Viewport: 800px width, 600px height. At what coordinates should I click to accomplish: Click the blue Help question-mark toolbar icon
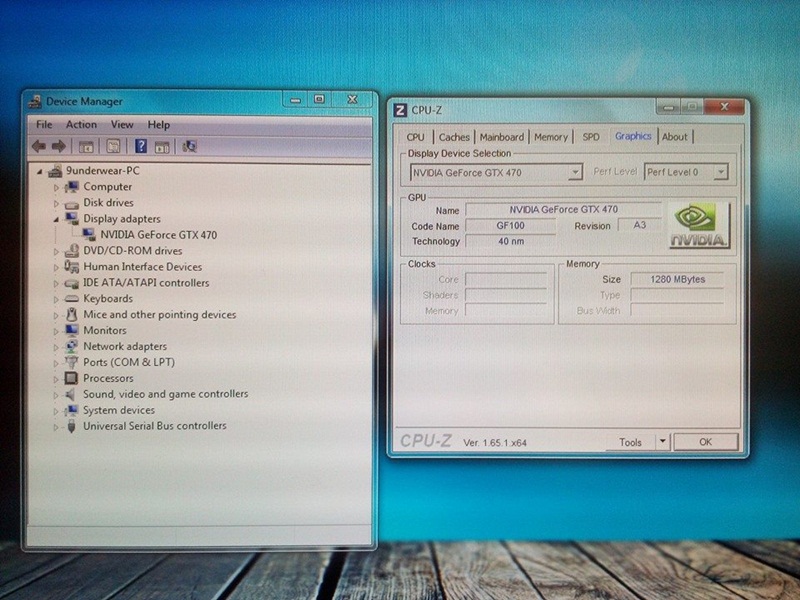click(141, 146)
